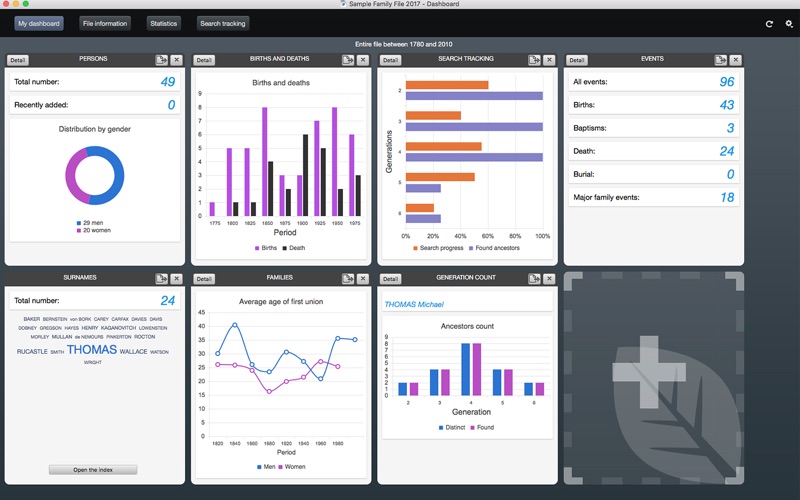Click export icon on Surnames widget
Image resolution: width=800 pixels, height=500 pixels.
click(161, 279)
